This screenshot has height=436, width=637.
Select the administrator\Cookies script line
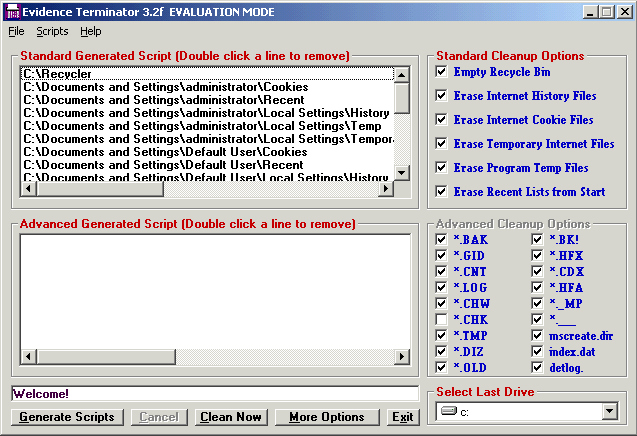[207, 87]
